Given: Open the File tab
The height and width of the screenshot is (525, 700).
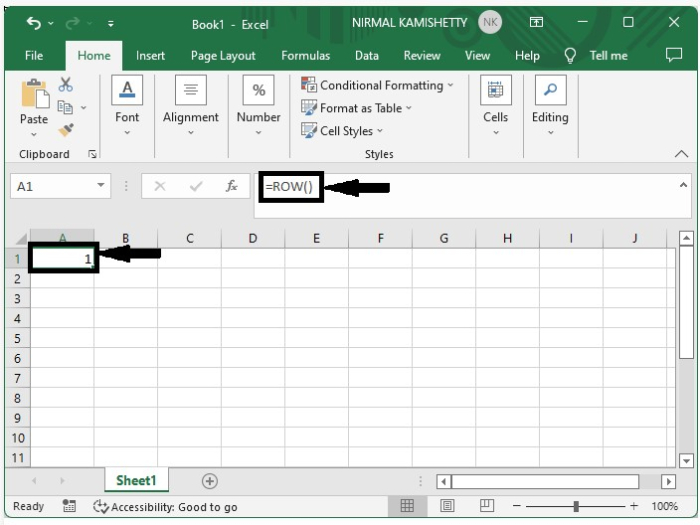Looking at the screenshot, I should tap(34, 55).
